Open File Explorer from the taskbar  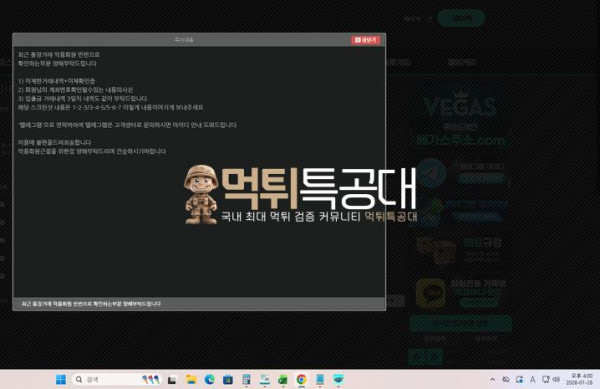tap(191, 379)
